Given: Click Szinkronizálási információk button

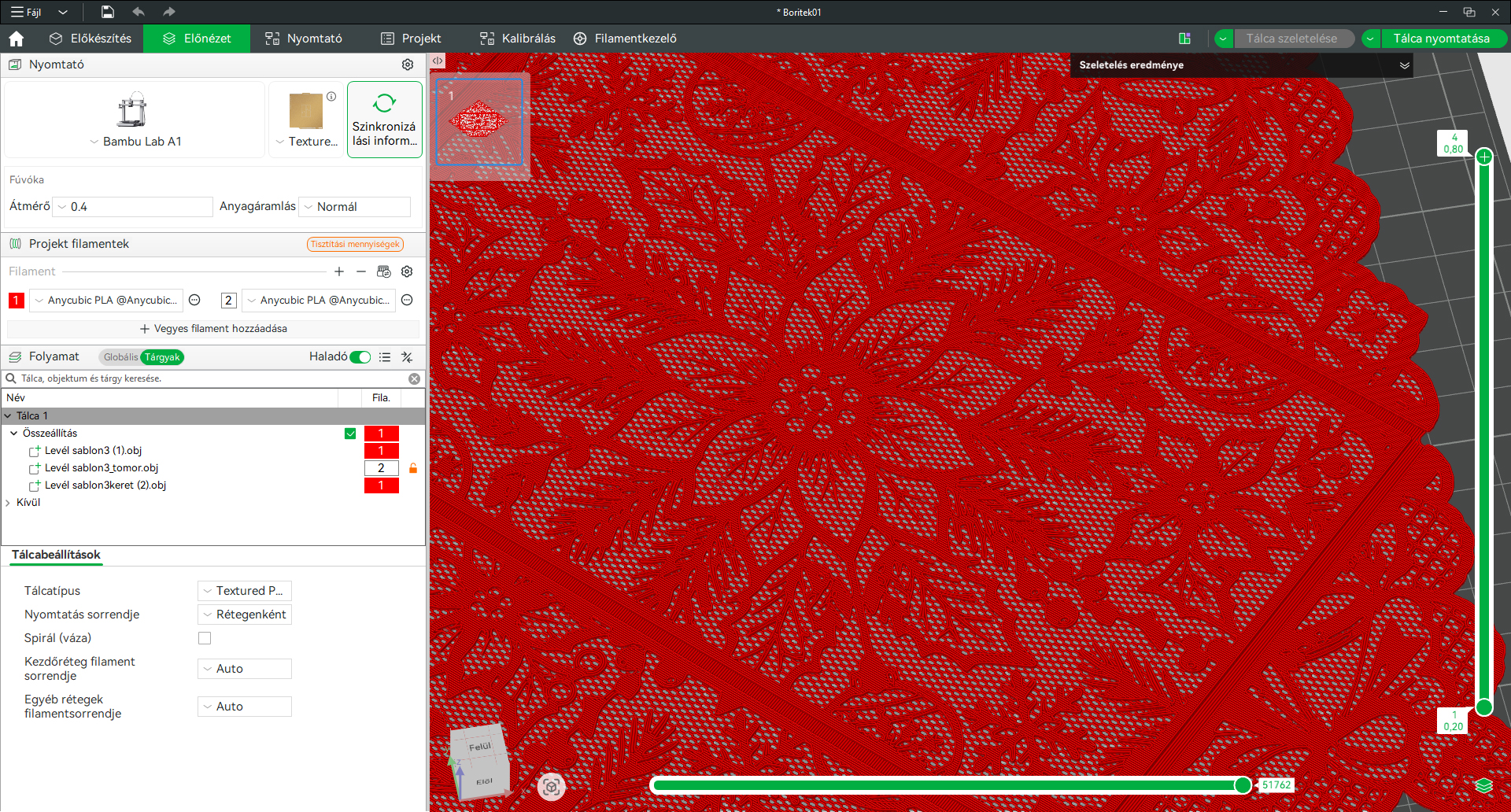Looking at the screenshot, I should (385, 120).
